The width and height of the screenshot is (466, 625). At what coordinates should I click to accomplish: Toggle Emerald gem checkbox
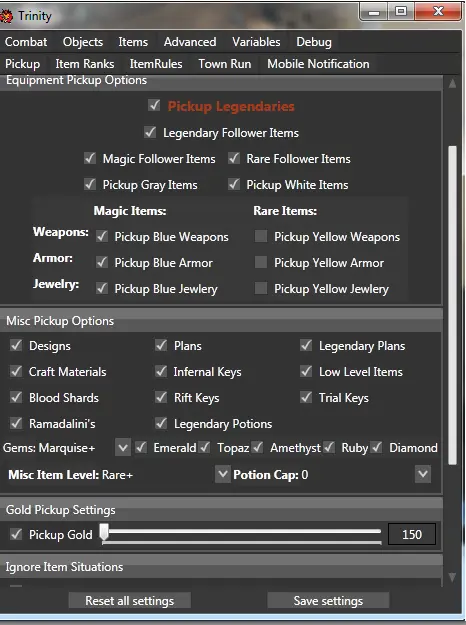pyautogui.click(x=141, y=448)
